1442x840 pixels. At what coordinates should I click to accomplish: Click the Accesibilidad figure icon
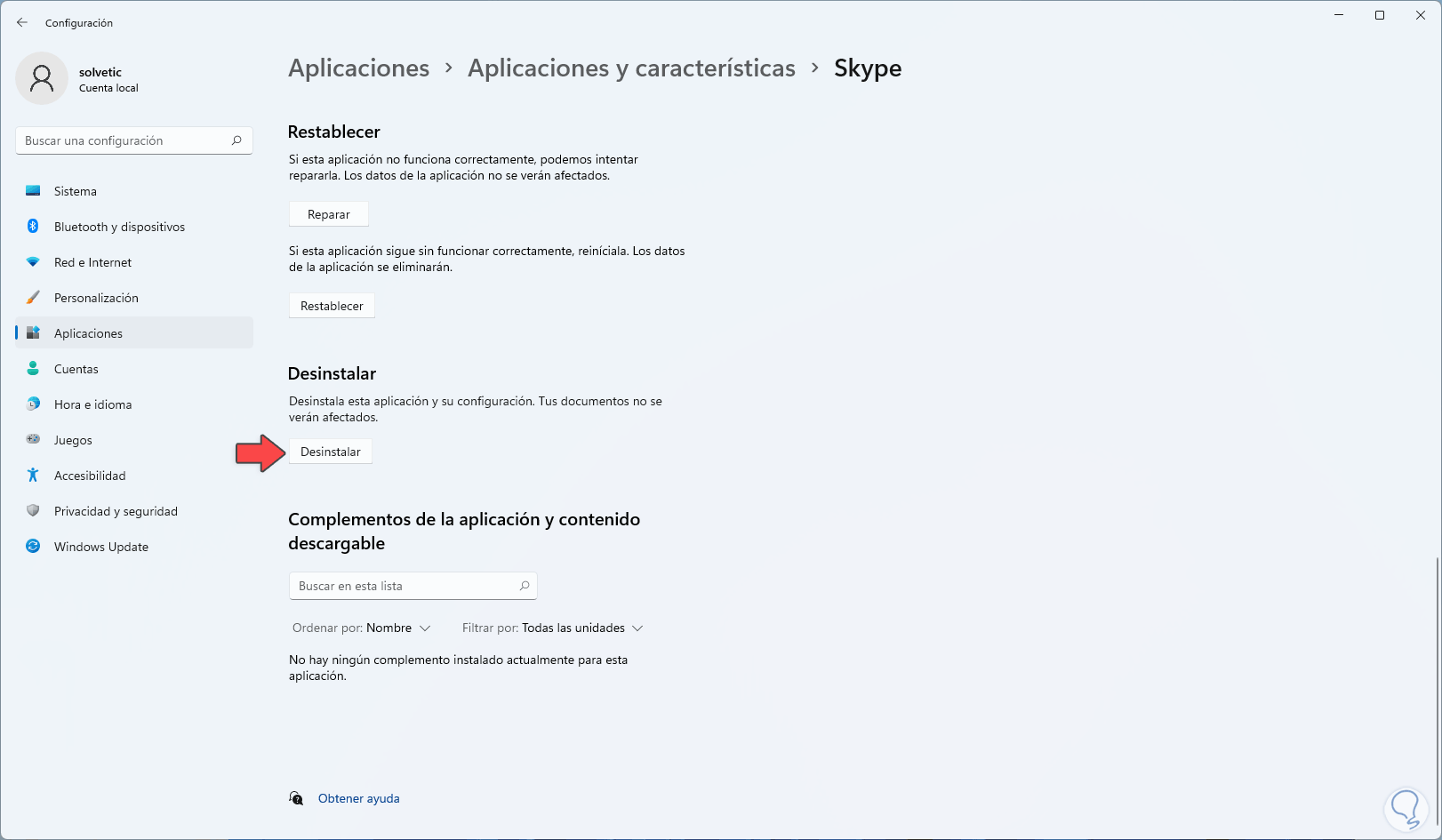33,476
